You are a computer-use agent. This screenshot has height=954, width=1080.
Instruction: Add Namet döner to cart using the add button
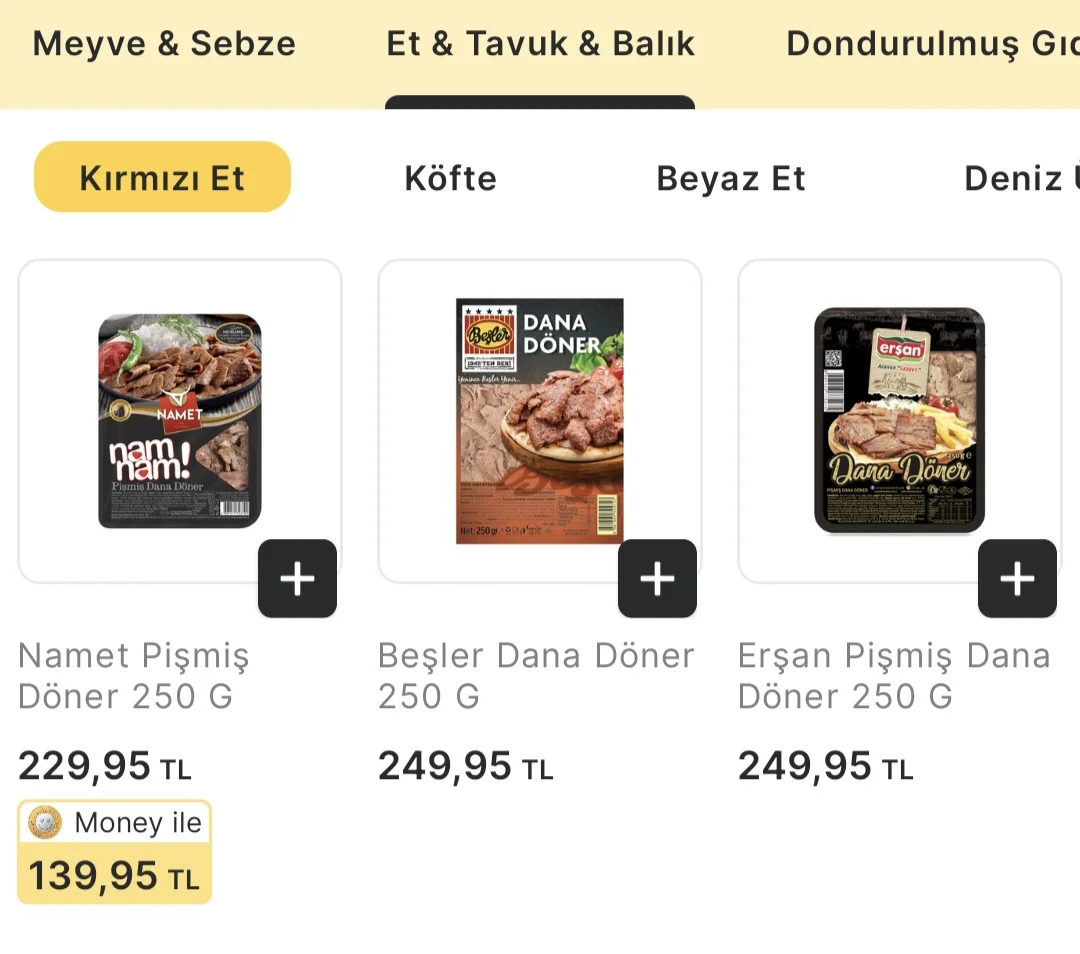(x=297, y=578)
